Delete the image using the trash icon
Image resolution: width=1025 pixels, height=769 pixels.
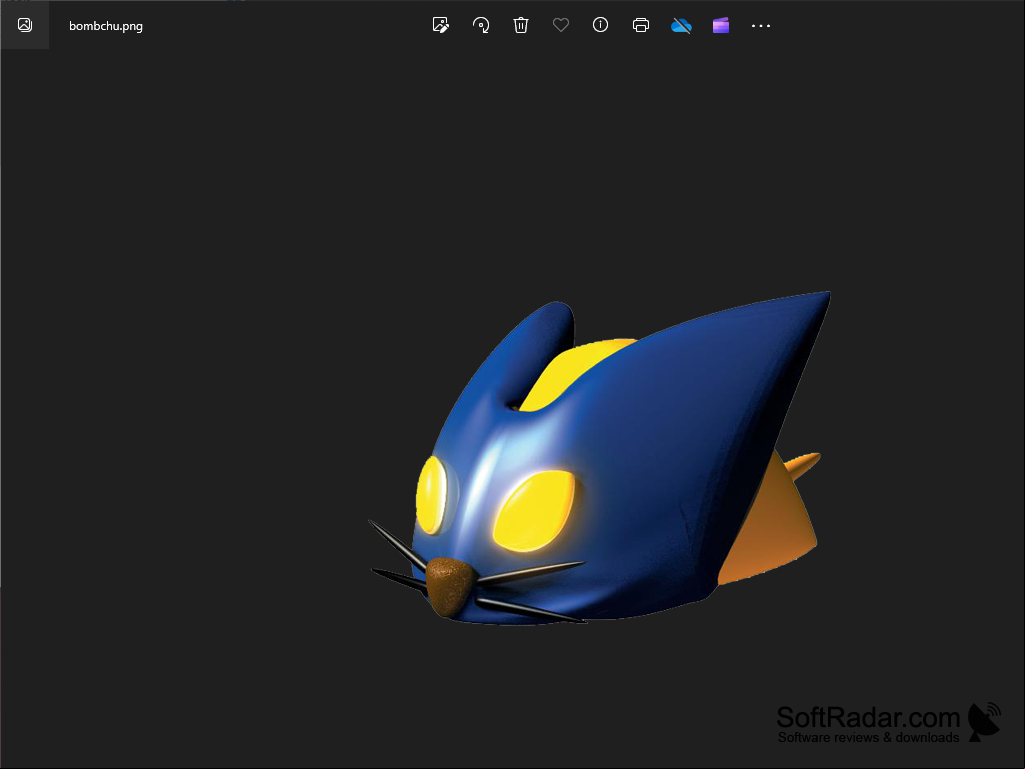pyautogui.click(x=521, y=26)
